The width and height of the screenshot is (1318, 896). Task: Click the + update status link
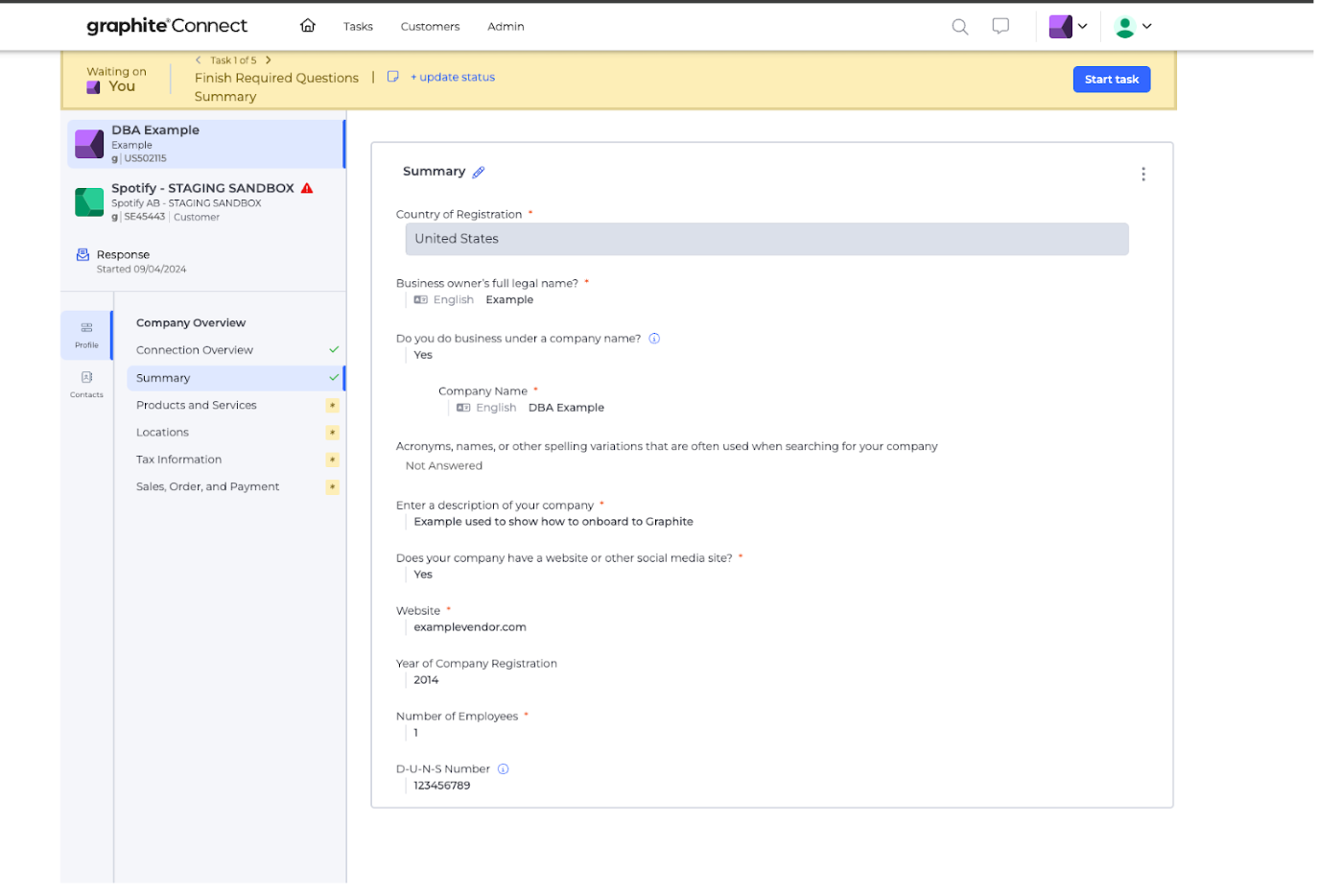(x=453, y=78)
